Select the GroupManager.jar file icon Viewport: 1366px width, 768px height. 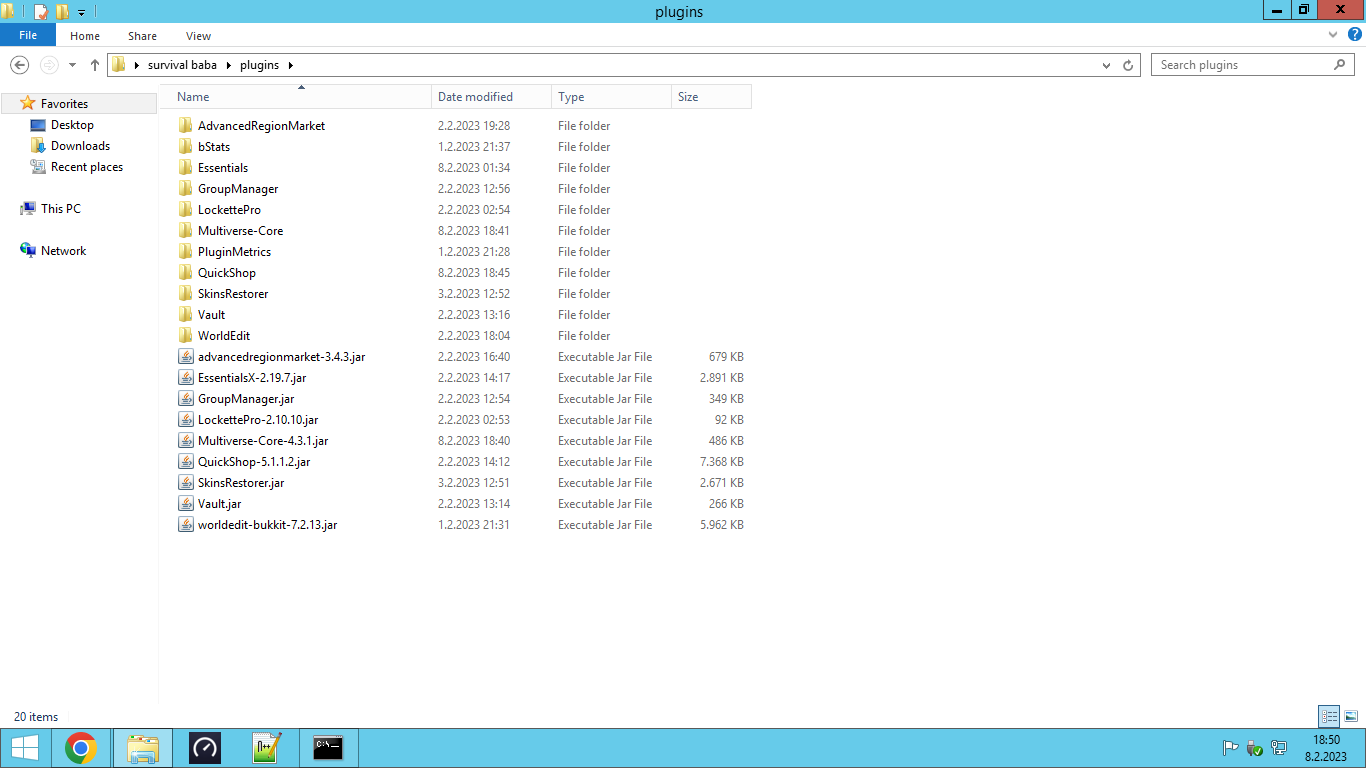pos(186,399)
